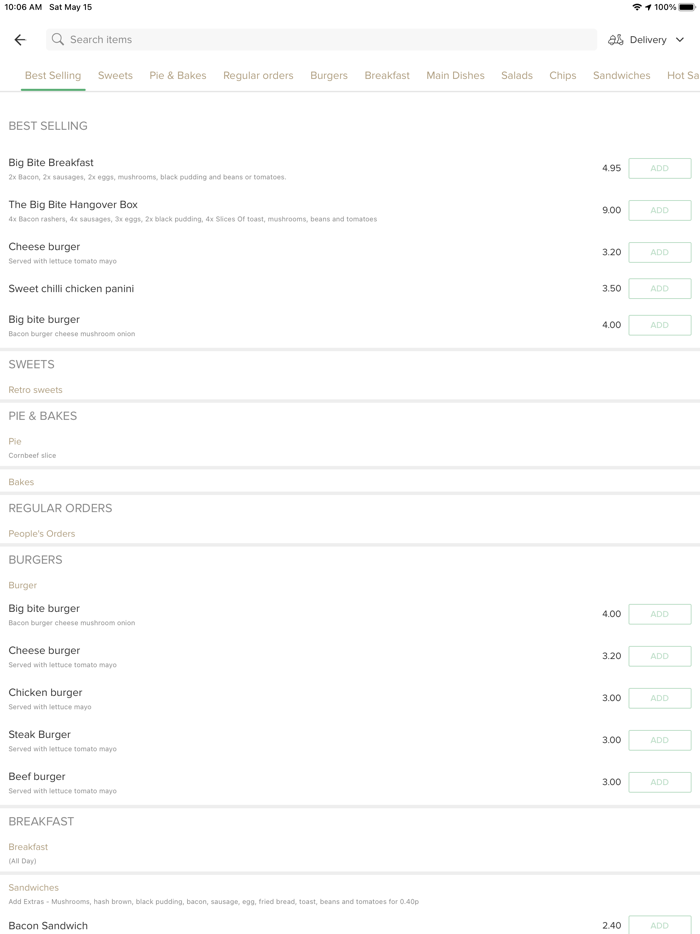700x934 pixels.
Task: Tap the back arrow icon
Action: pyautogui.click(x=20, y=40)
